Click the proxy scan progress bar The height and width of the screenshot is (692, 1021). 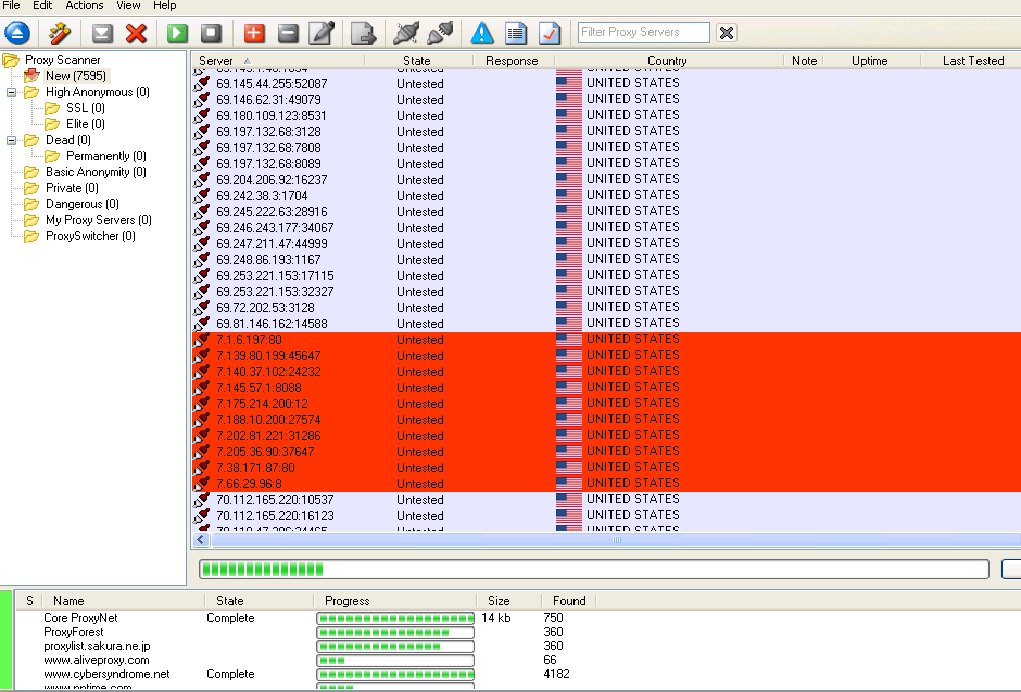[x=594, y=569]
